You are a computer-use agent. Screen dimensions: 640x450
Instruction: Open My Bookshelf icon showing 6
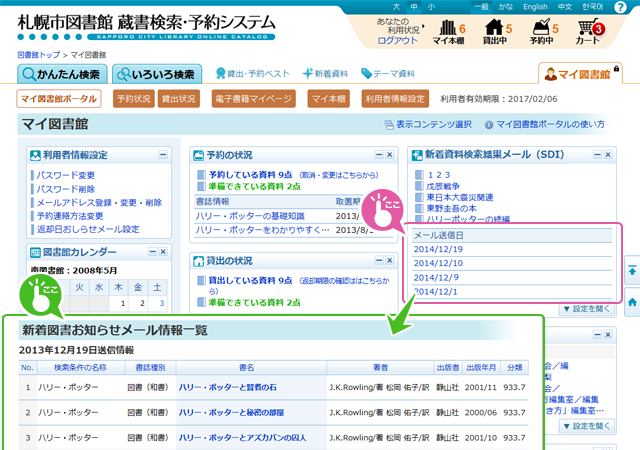pyautogui.click(x=449, y=32)
